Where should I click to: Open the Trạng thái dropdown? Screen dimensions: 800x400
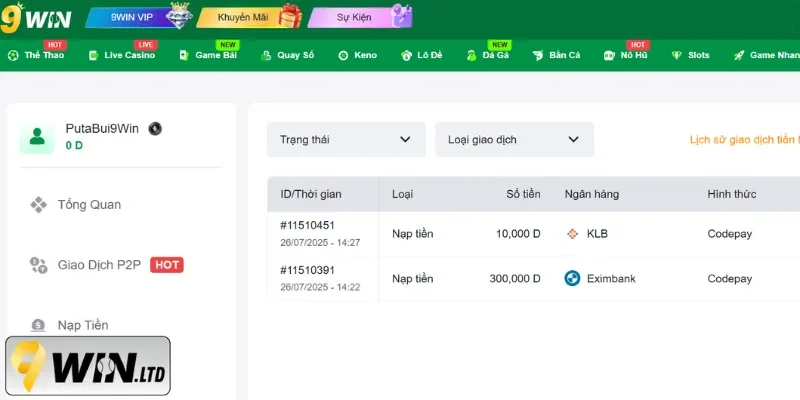(346, 139)
